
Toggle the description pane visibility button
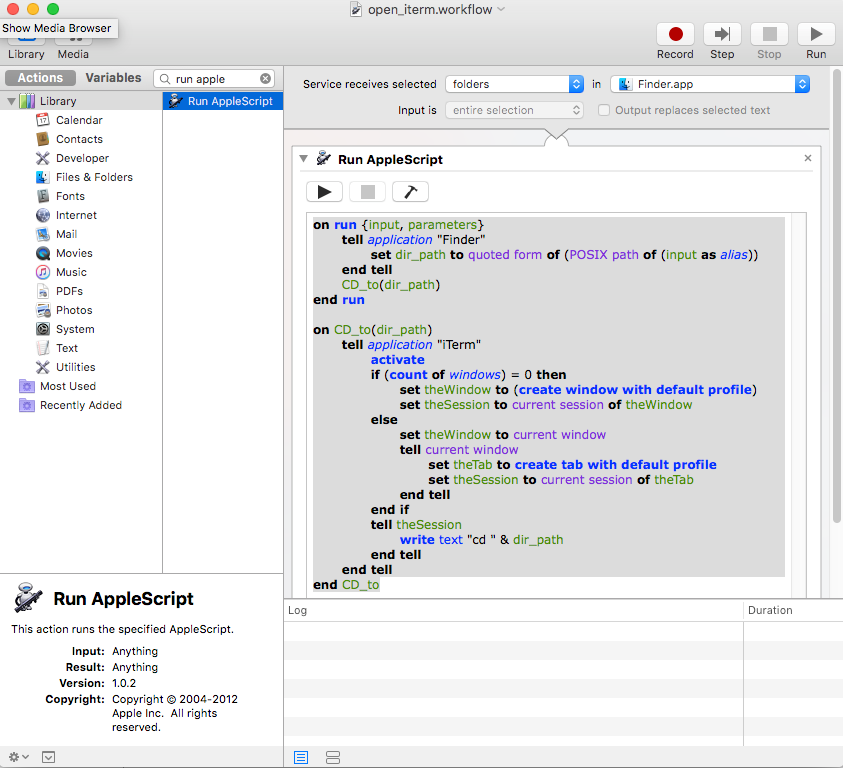pyautogui.click(x=48, y=757)
